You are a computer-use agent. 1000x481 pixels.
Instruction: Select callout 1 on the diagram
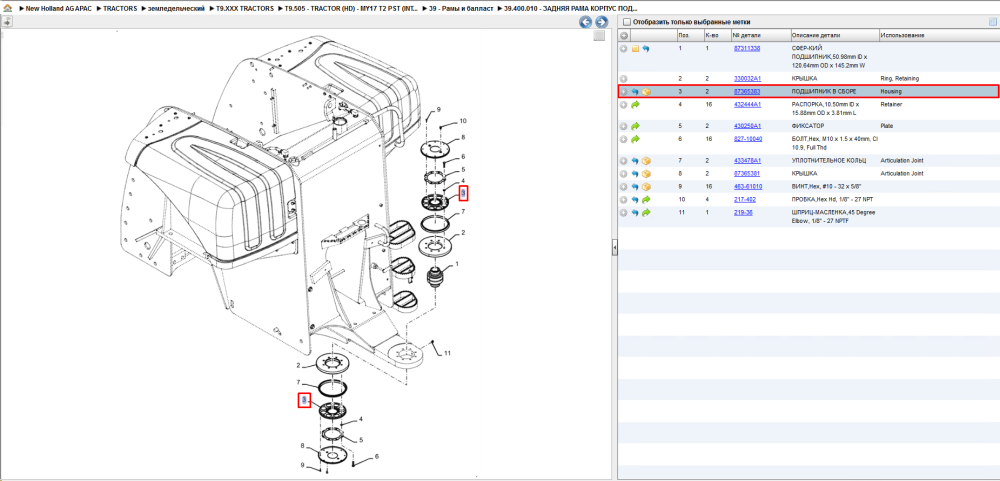click(457, 263)
